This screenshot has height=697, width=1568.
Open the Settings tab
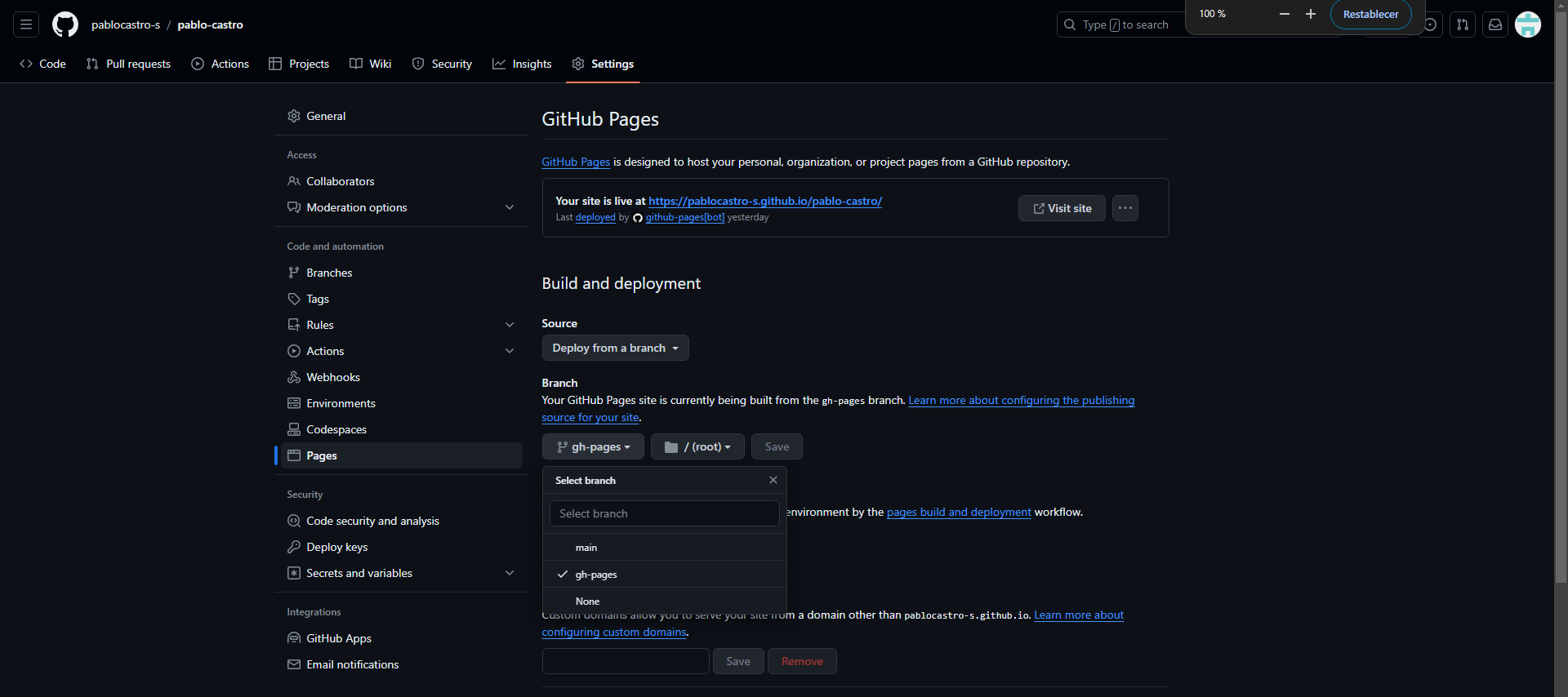click(603, 64)
